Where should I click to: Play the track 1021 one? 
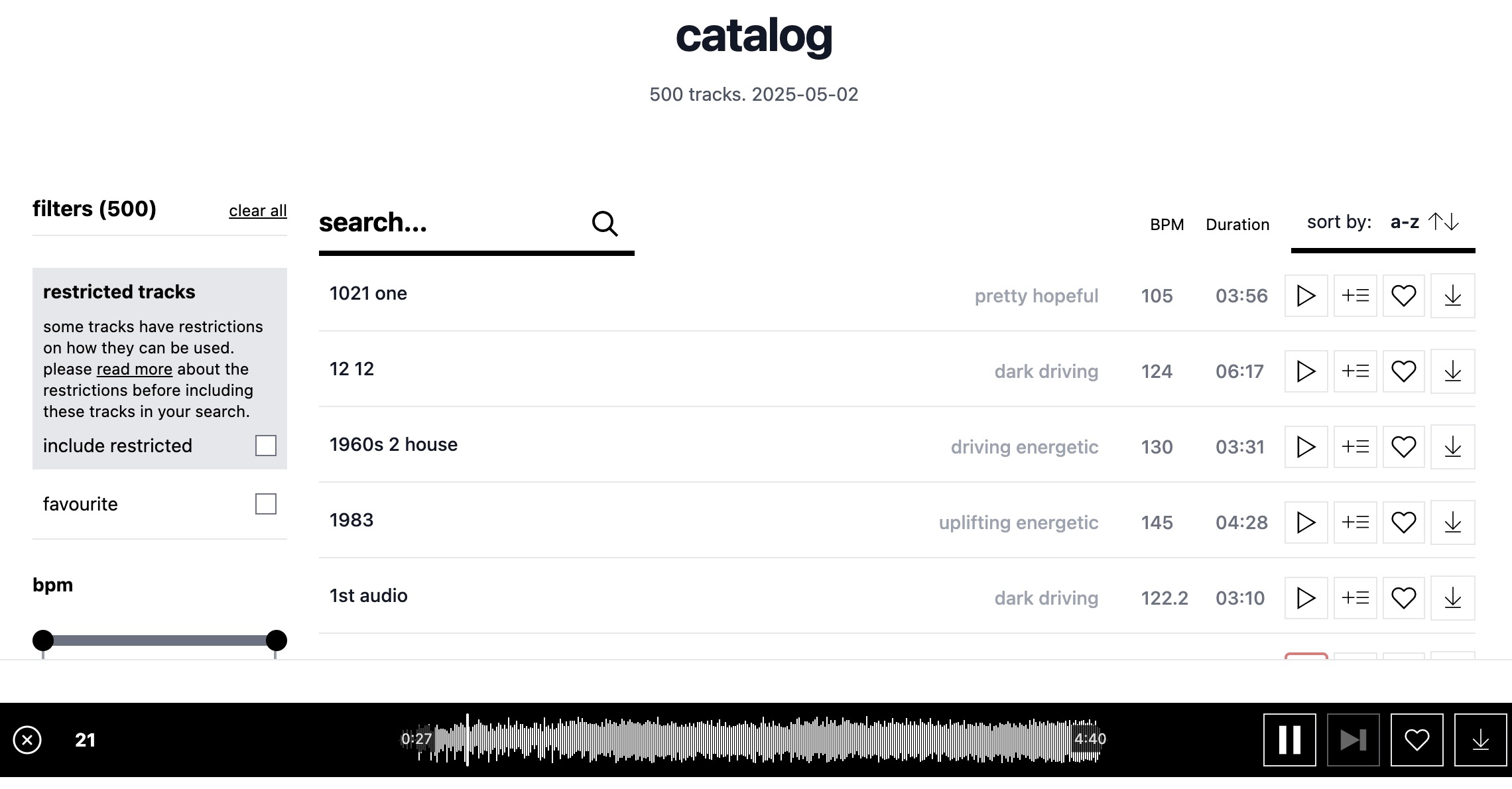(1306, 296)
